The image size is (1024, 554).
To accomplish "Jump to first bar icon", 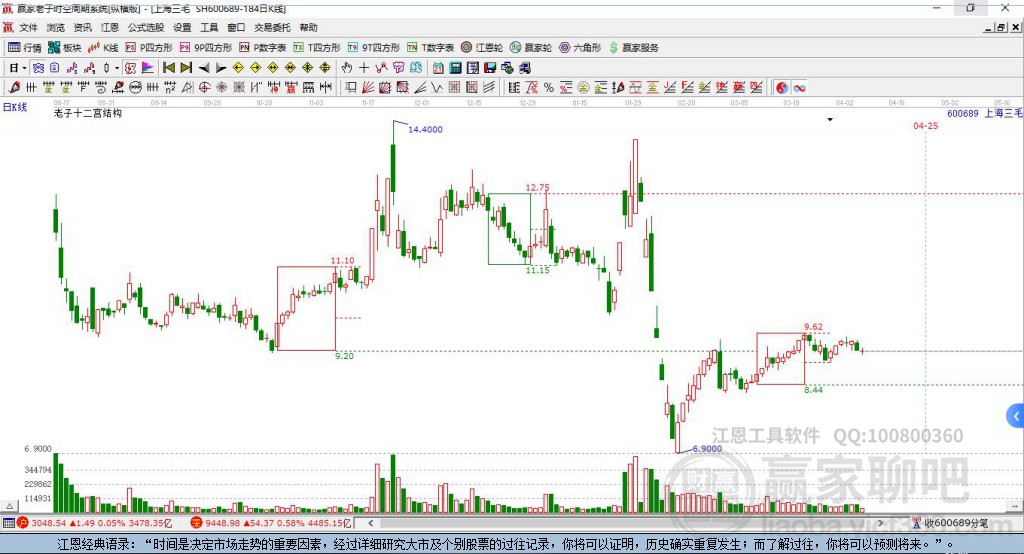I will tap(168, 68).
